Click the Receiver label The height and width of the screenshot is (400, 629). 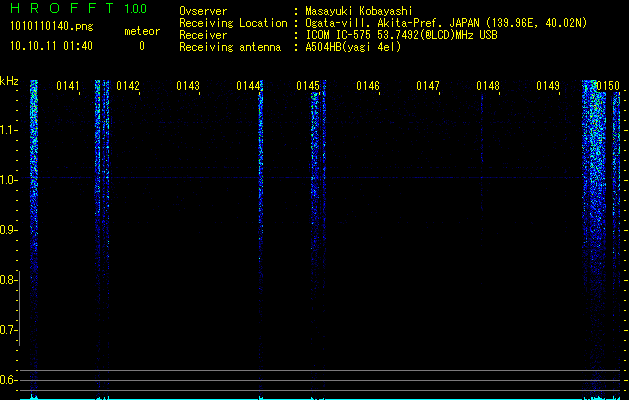point(203,35)
